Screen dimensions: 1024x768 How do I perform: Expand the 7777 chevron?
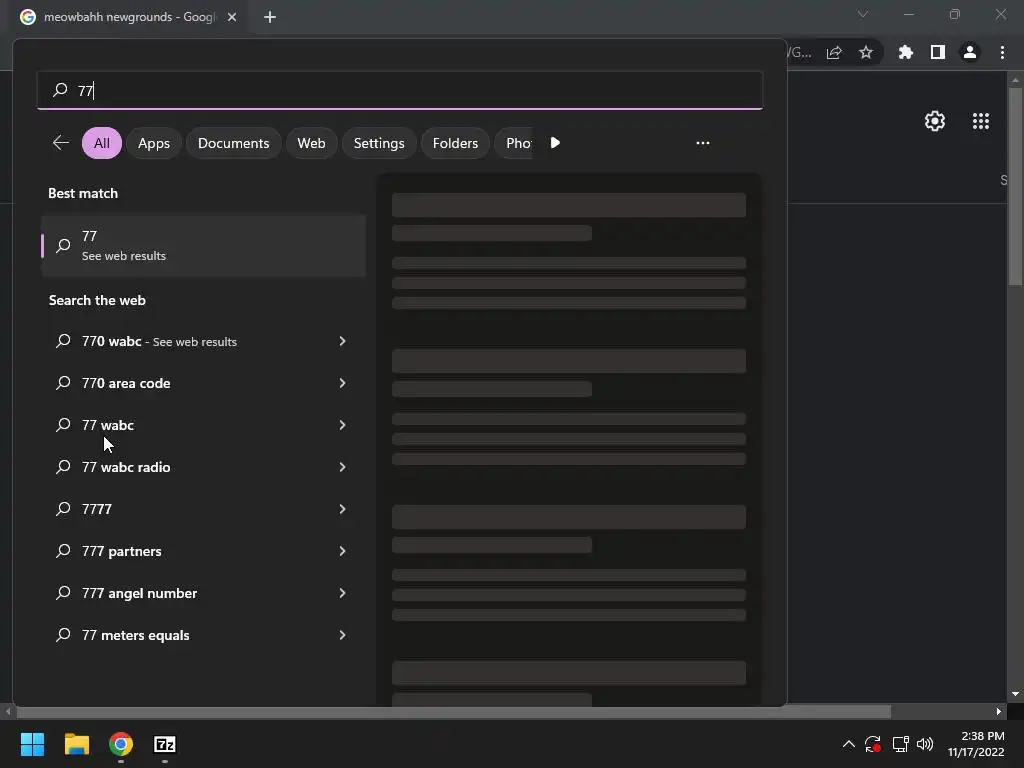[342, 509]
